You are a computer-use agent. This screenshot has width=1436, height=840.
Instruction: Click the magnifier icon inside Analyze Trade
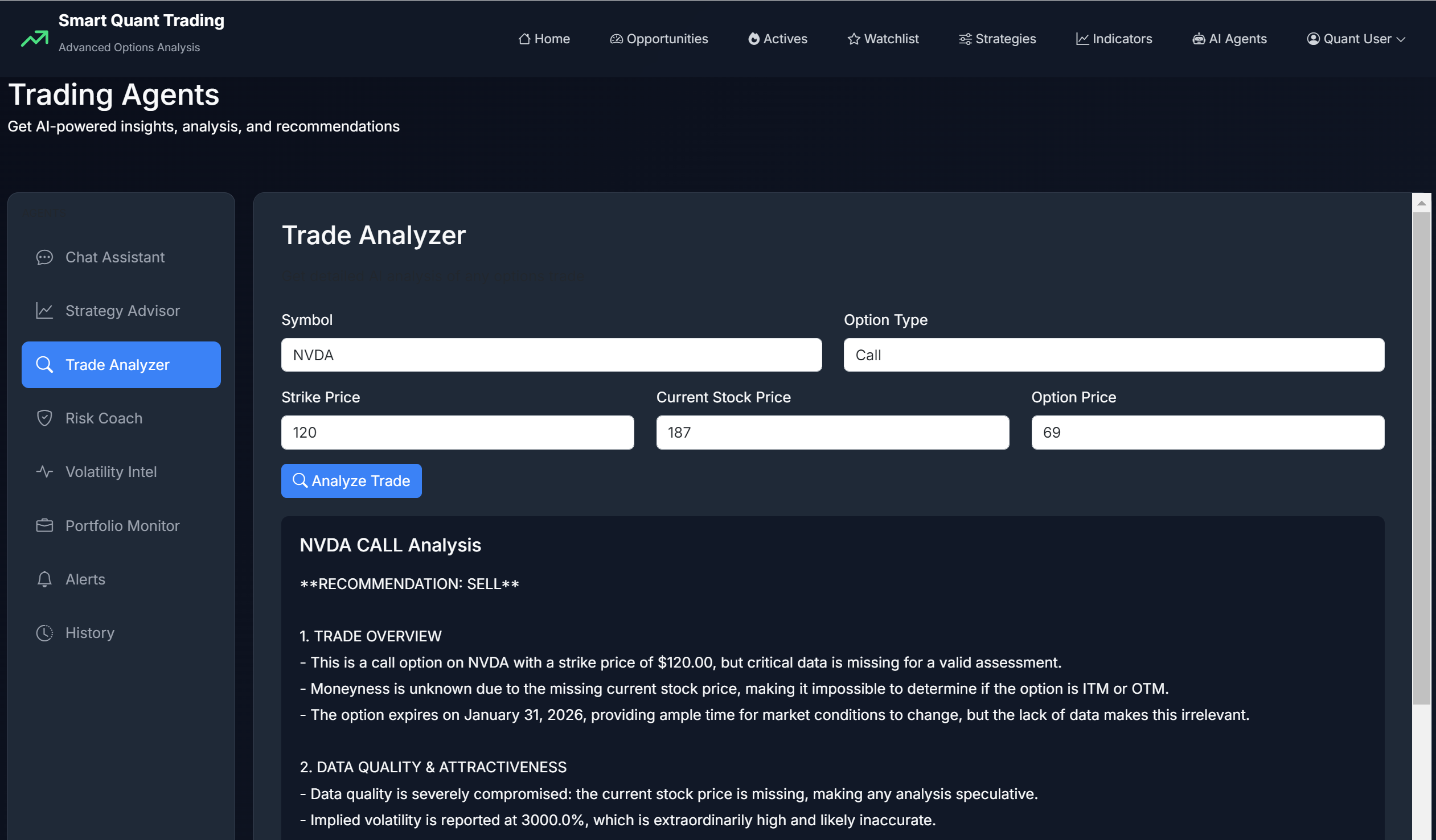[x=300, y=481]
